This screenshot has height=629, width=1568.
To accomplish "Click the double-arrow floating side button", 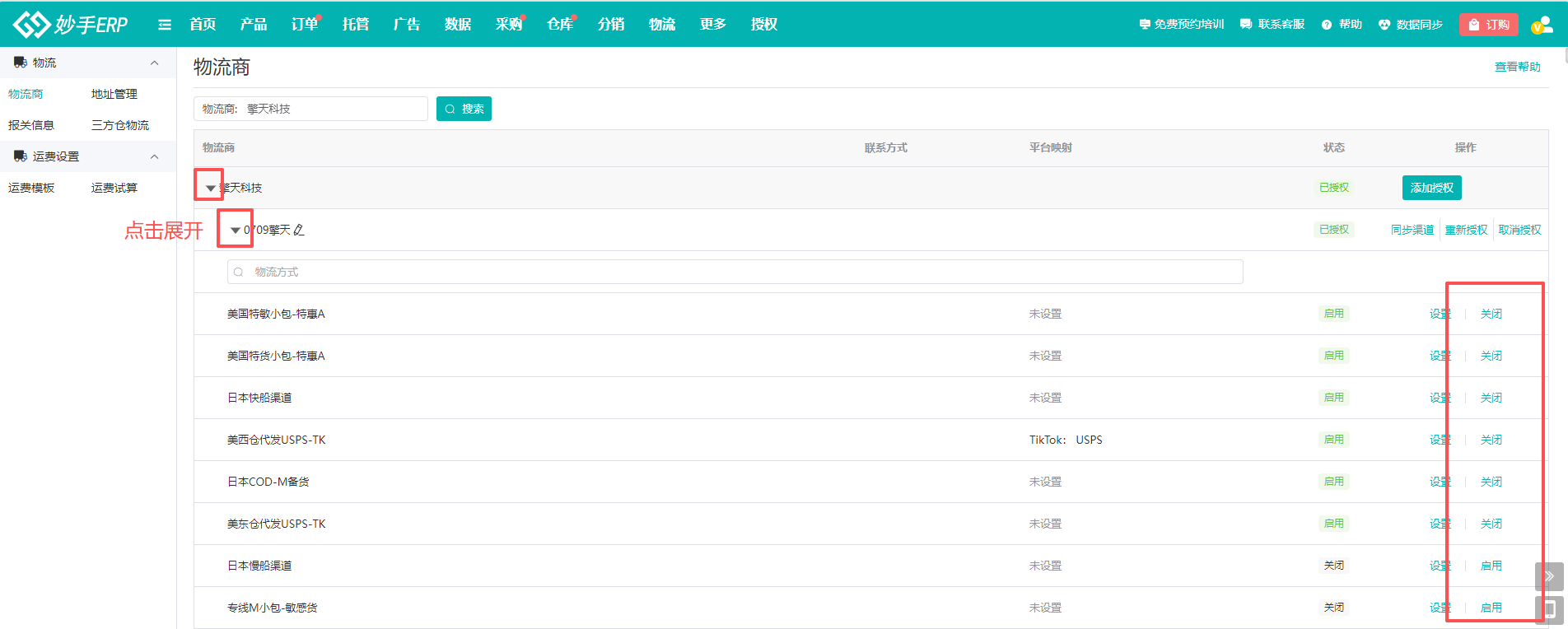I will 1548,575.
